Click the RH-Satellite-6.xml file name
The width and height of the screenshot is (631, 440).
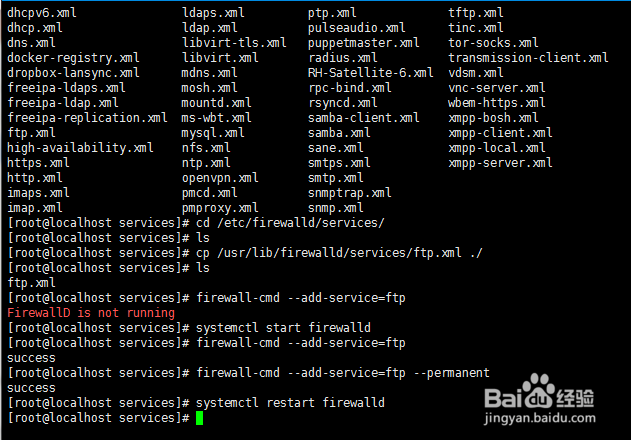(370, 73)
